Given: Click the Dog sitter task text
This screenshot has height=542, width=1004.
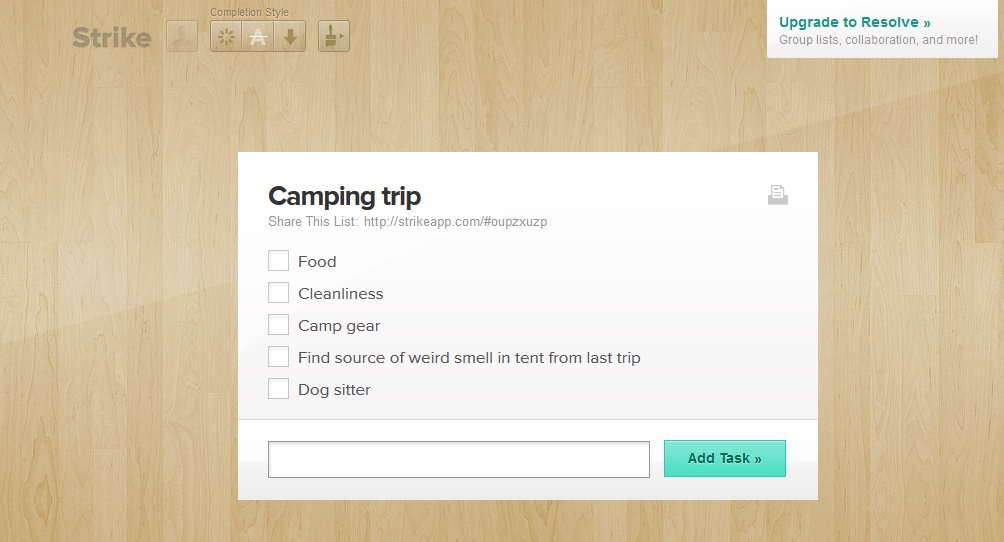Looking at the screenshot, I should [334, 390].
